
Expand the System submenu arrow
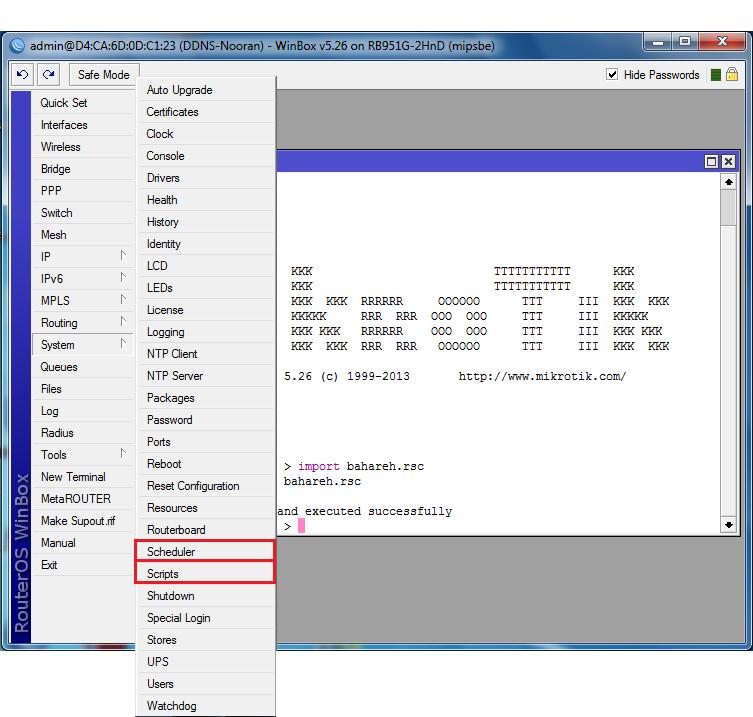[123, 344]
